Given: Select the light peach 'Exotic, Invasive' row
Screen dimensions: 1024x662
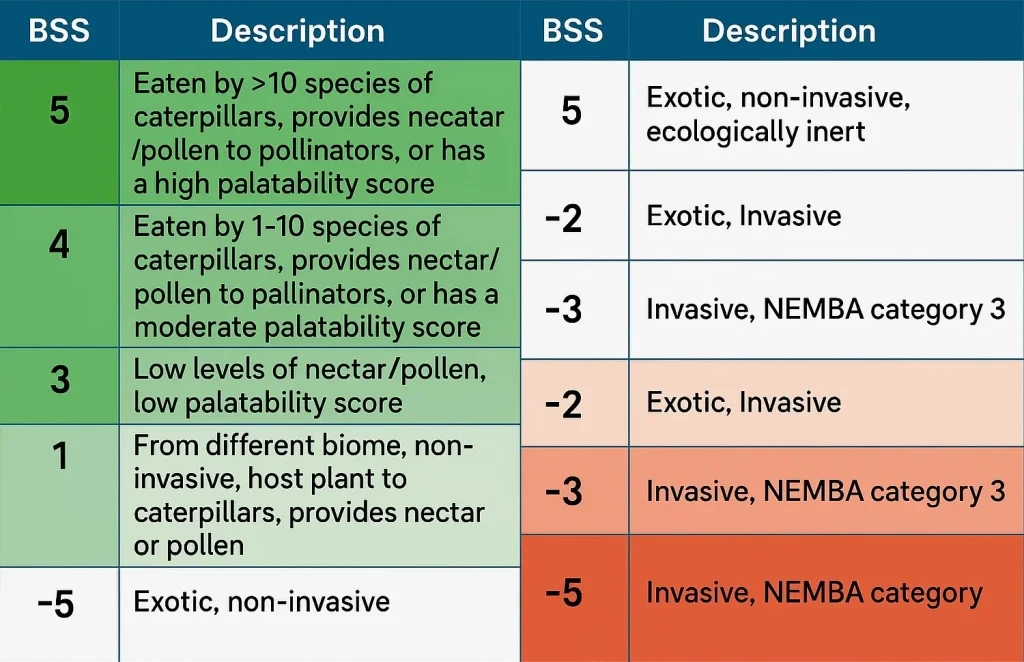Looking at the screenshot, I should point(773,403).
